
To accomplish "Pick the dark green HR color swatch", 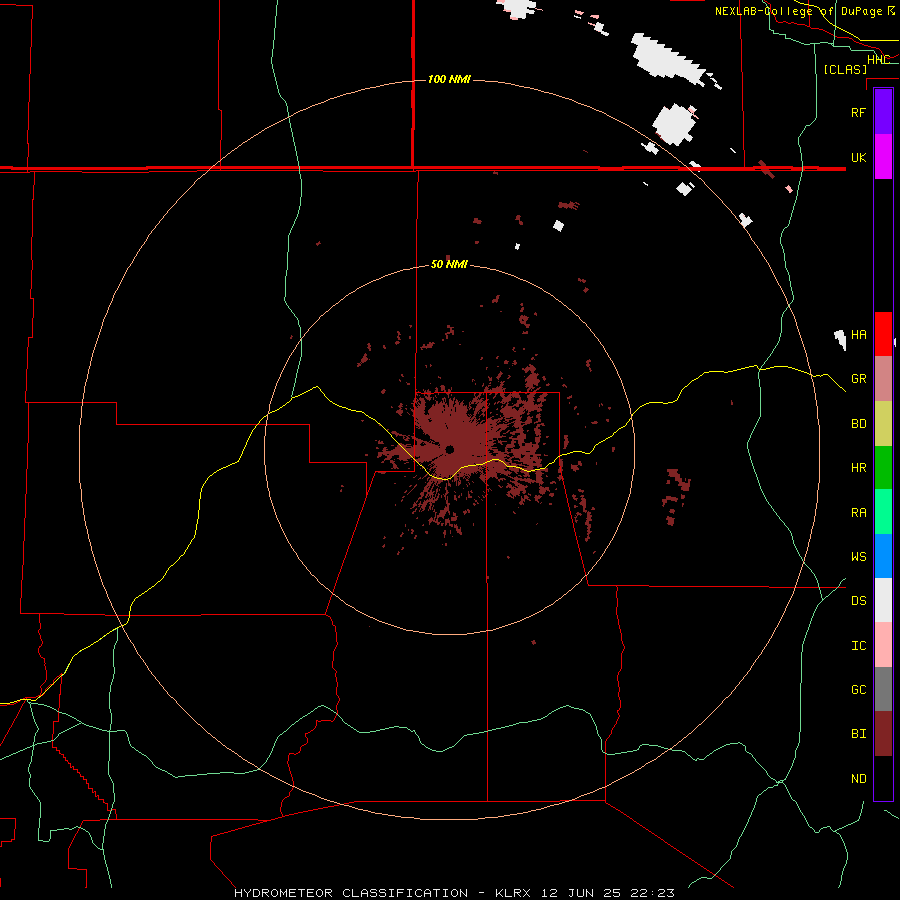I will 883,468.
